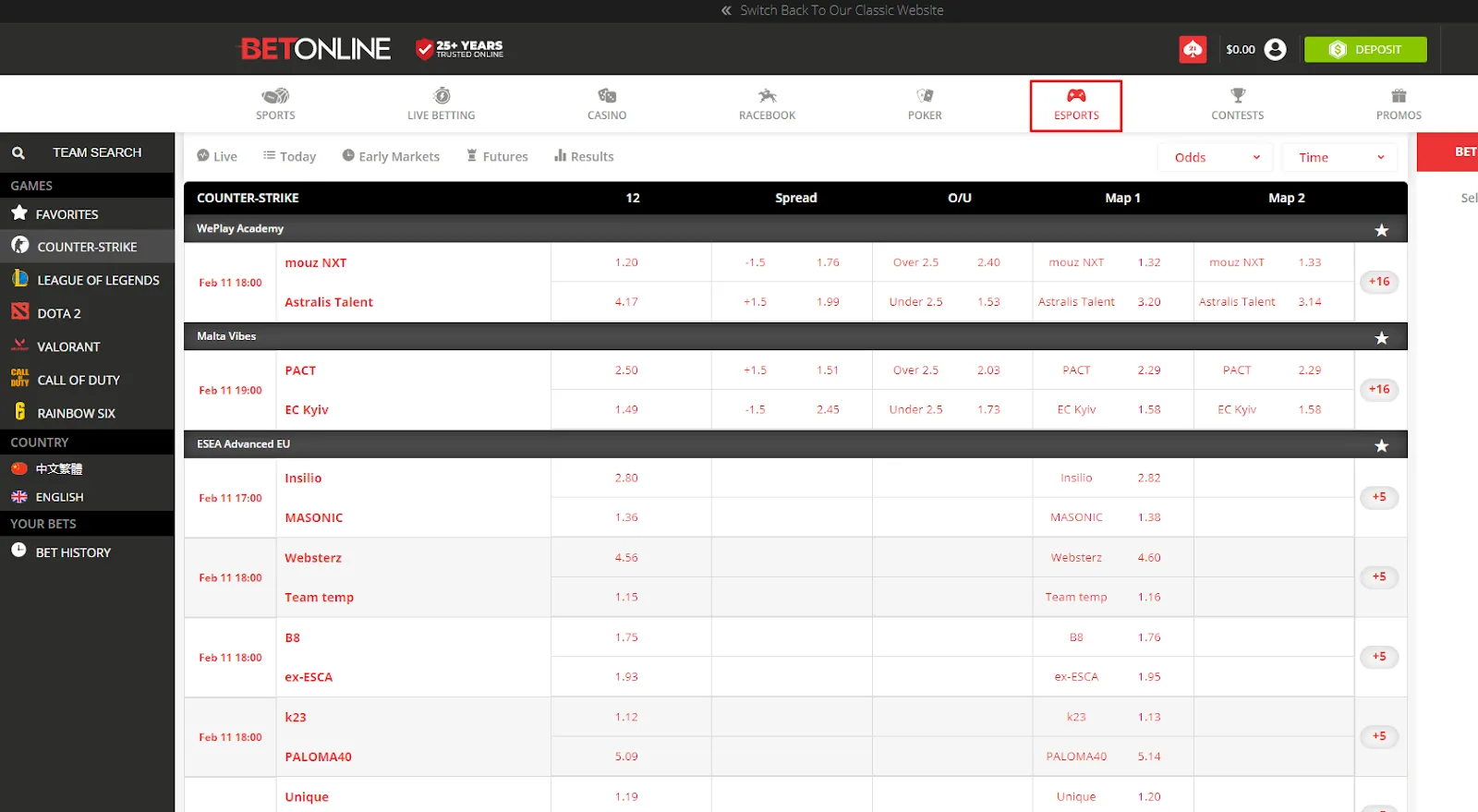This screenshot has width=1478, height=812.
Task: Favorite the Malta Vibes league star
Action: [1381, 338]
